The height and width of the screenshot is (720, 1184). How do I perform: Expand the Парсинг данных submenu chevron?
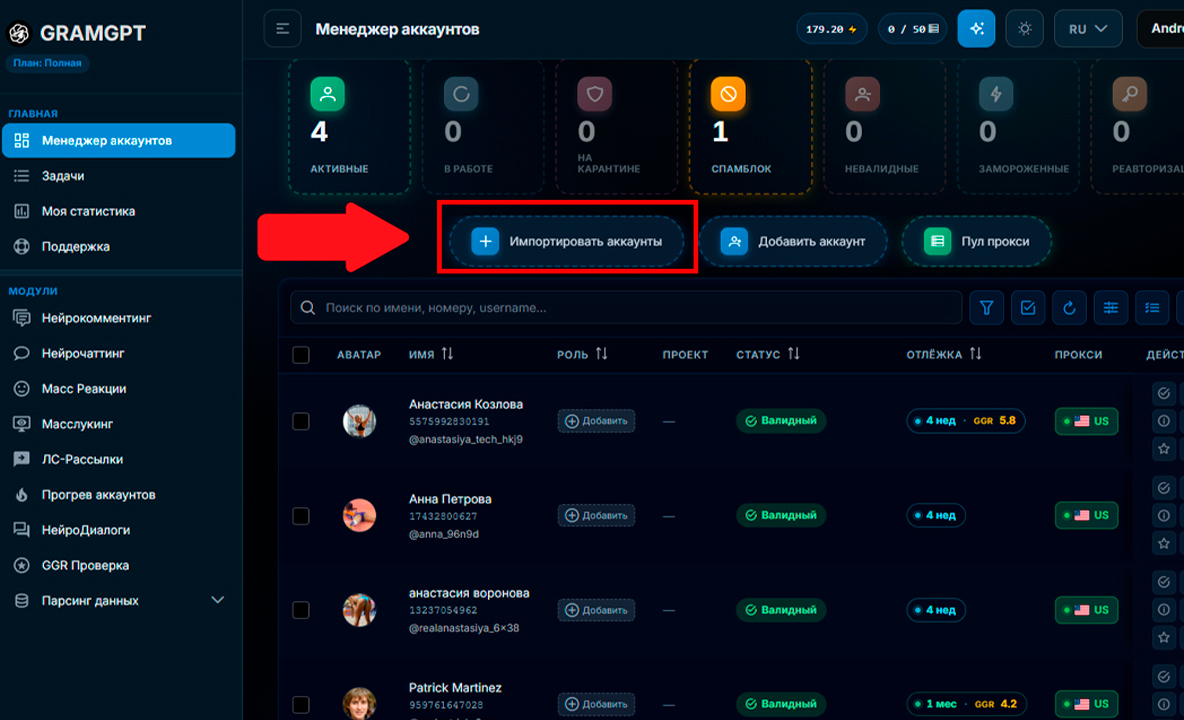point(217,600)
